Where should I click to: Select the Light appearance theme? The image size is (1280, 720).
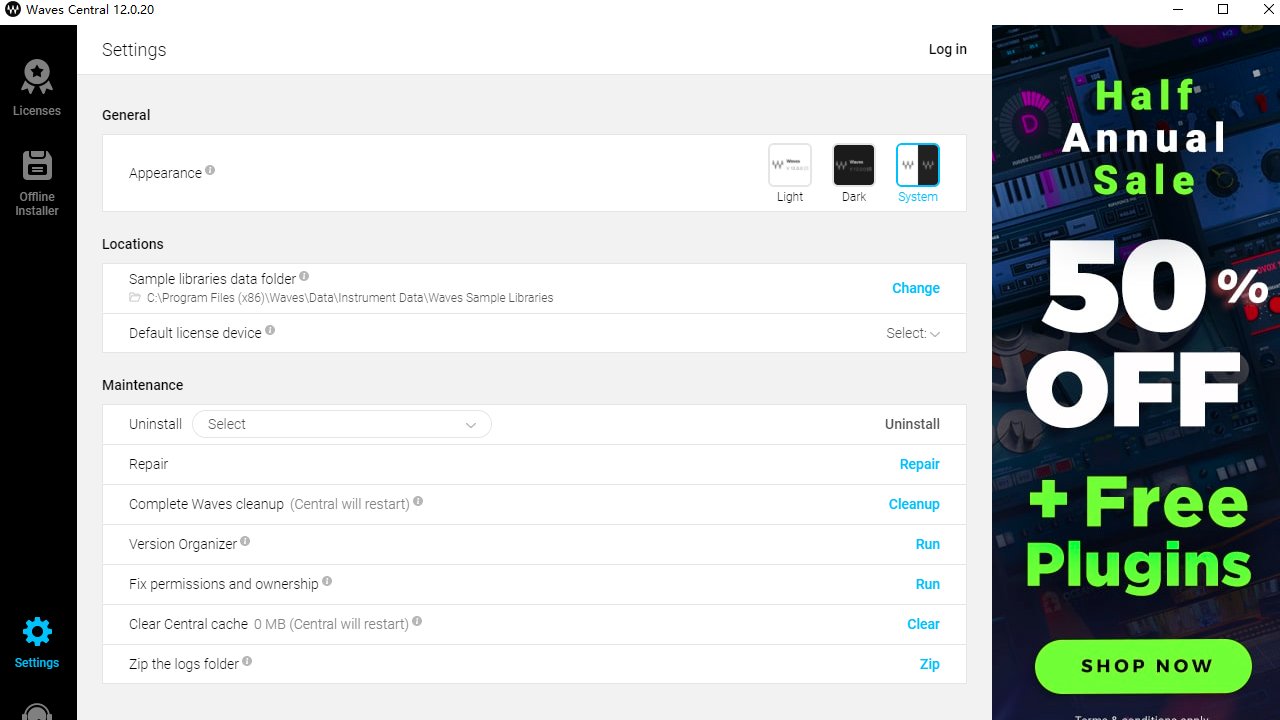(x=790, y=166)
